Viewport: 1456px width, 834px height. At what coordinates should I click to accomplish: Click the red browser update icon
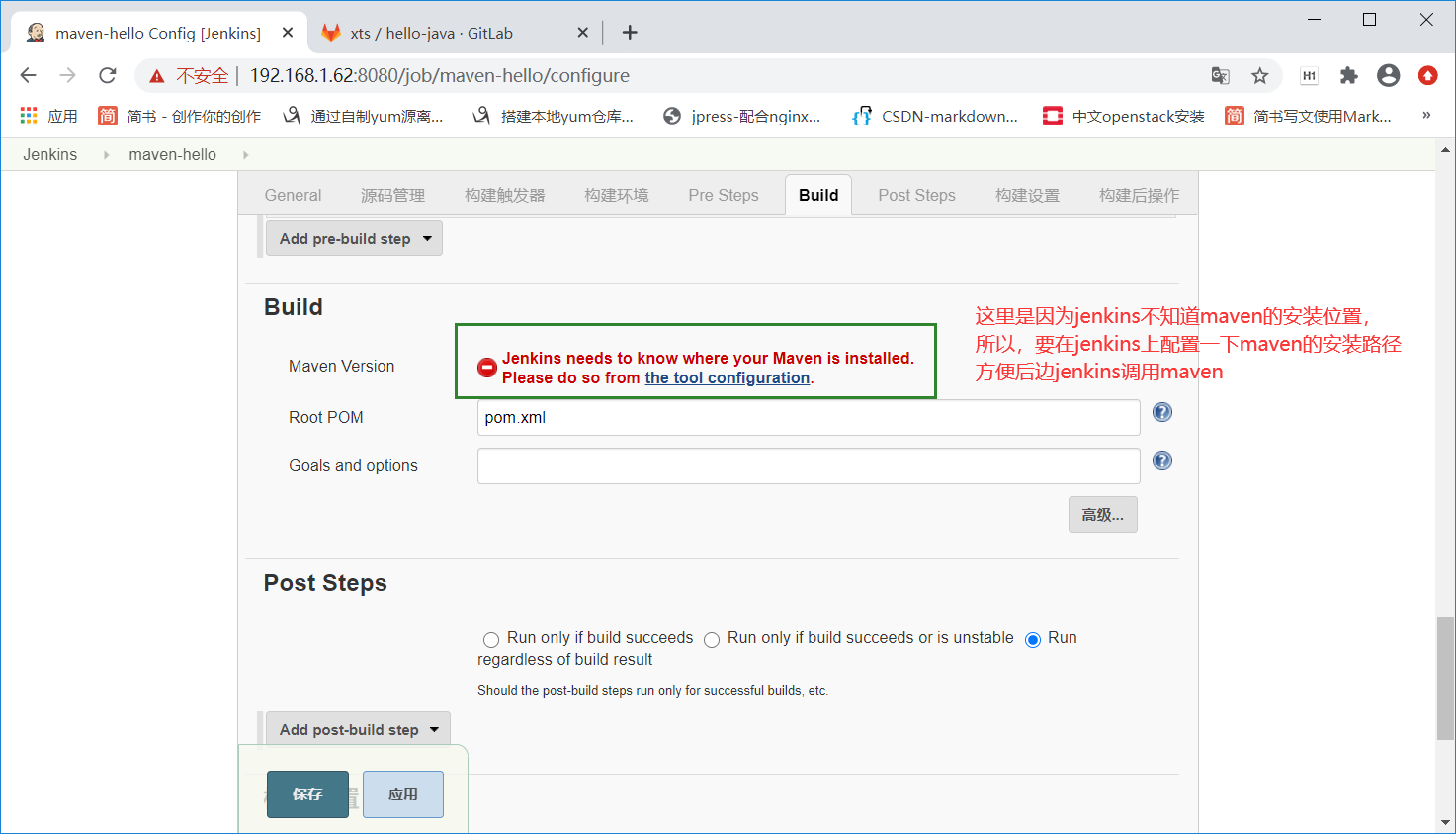(x=1427, y=75)
